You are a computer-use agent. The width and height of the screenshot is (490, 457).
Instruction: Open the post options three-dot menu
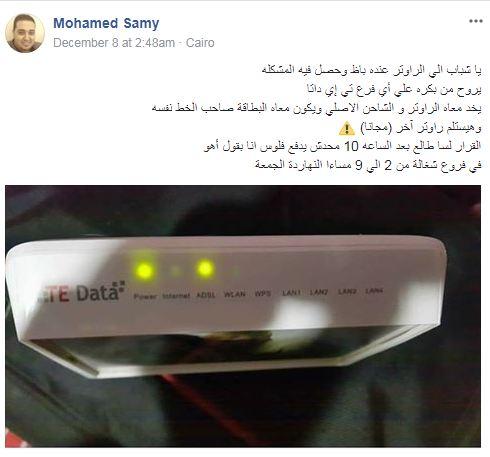(x=476, y=21)
